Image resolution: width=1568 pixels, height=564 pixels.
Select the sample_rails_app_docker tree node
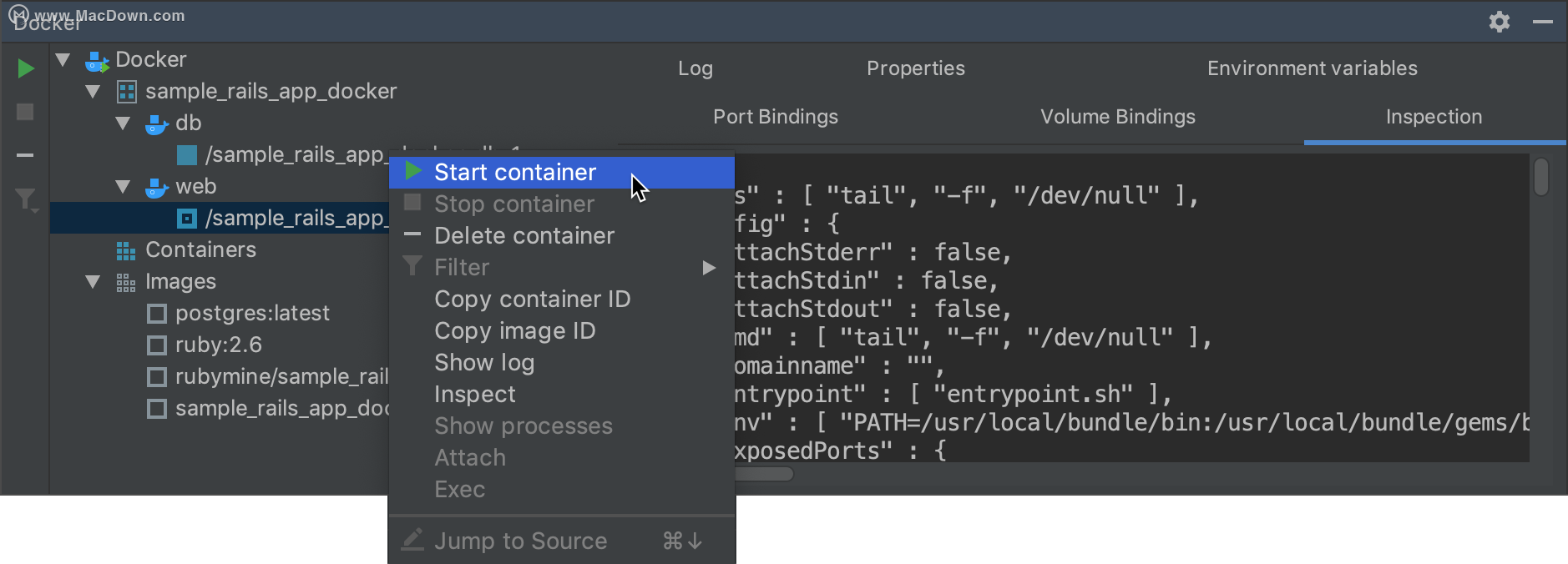pyautogui.click(x=271, y=92)
